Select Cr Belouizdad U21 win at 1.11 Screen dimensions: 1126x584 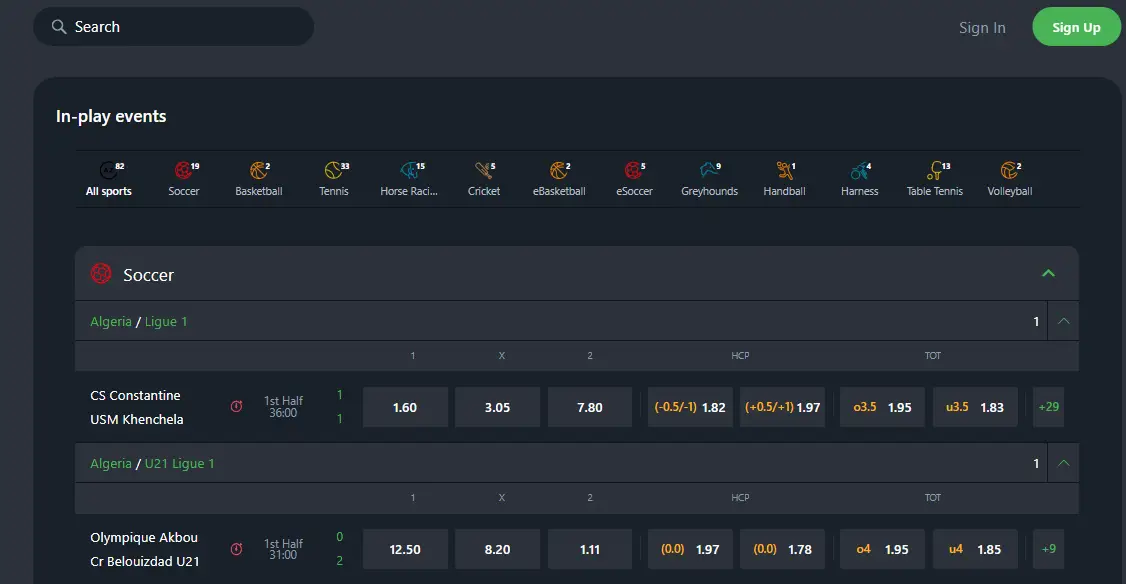(x=590, y=550)
